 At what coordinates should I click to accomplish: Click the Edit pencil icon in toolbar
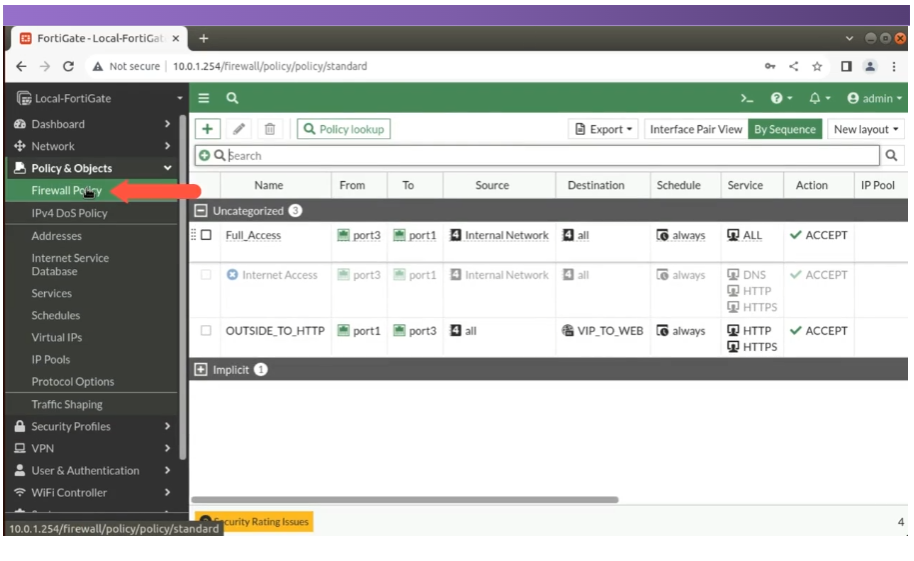238,129
